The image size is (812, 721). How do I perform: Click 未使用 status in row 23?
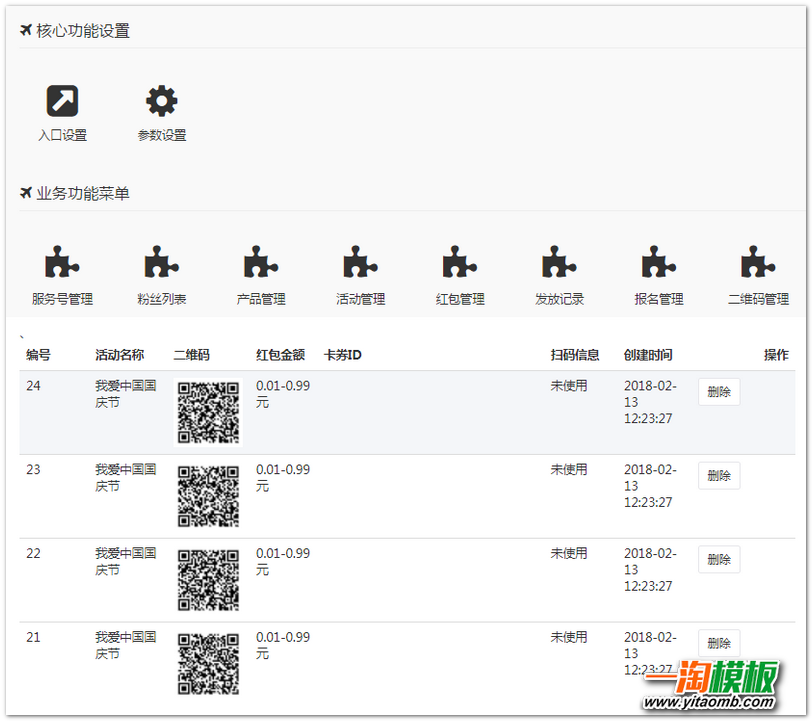click(569, 470)
